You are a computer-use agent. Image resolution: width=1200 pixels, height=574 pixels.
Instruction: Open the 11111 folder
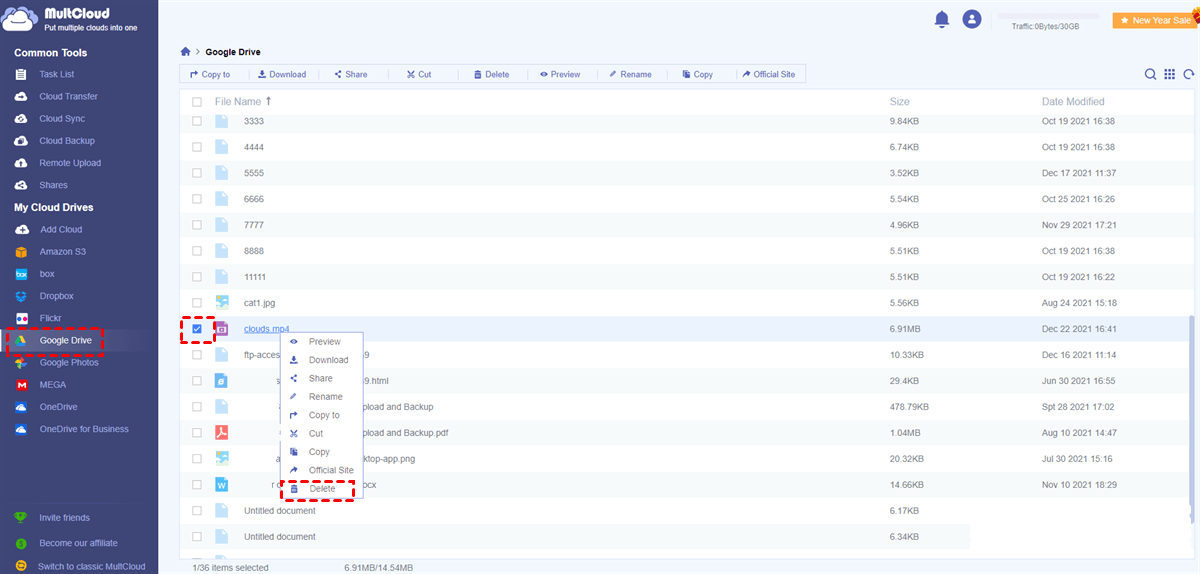click(254, 277)
